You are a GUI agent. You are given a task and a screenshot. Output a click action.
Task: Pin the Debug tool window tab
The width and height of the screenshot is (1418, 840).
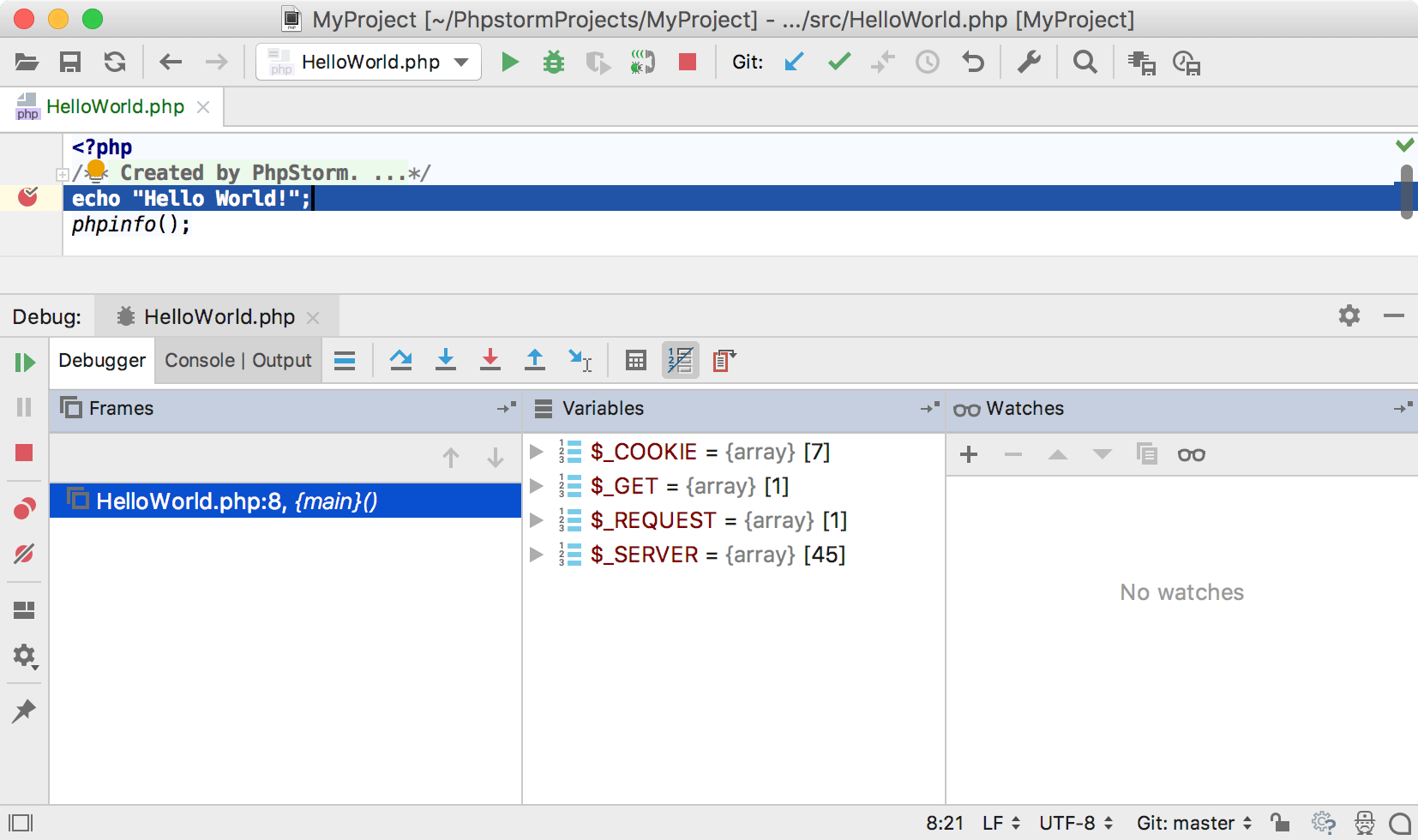pos(25,711)
